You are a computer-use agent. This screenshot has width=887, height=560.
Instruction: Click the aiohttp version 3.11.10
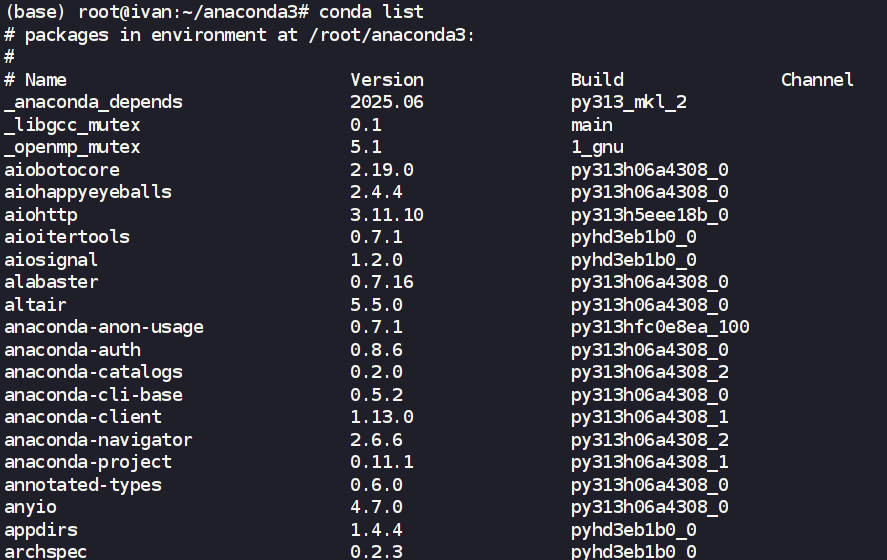pos(387,215)
